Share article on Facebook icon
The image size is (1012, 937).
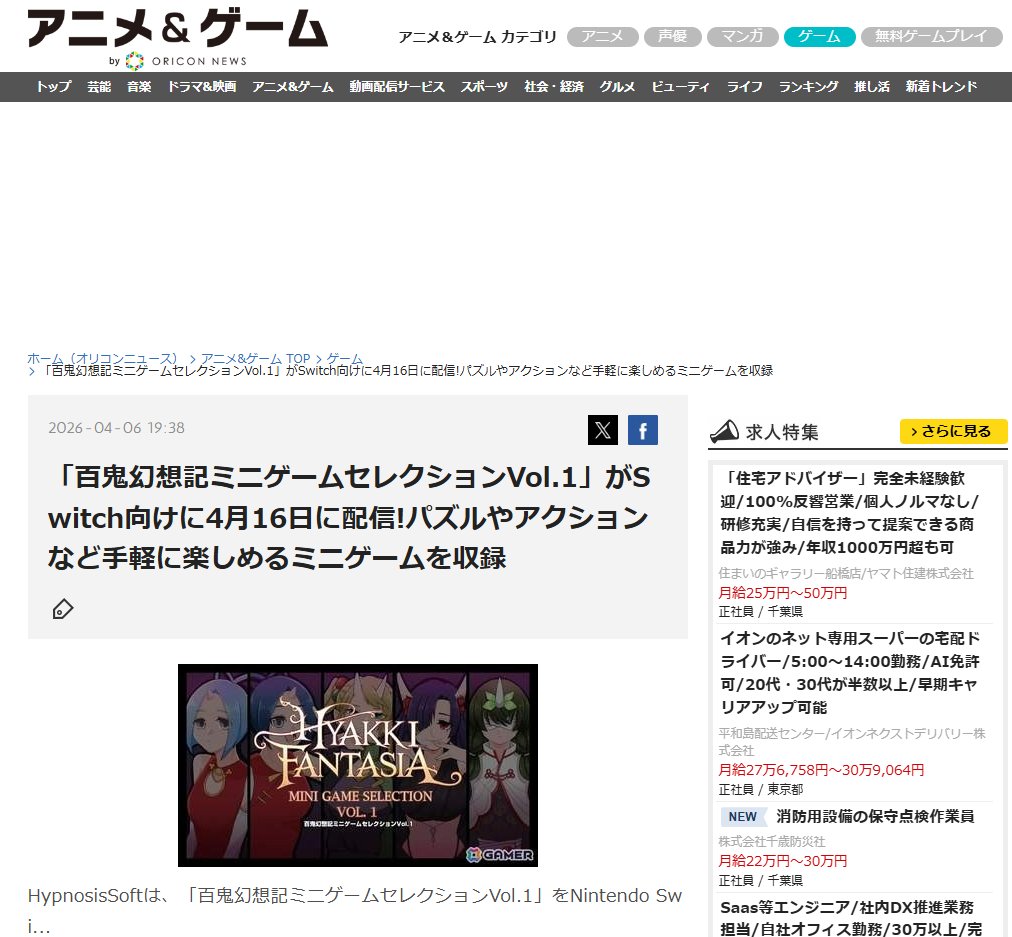(643, 430)
